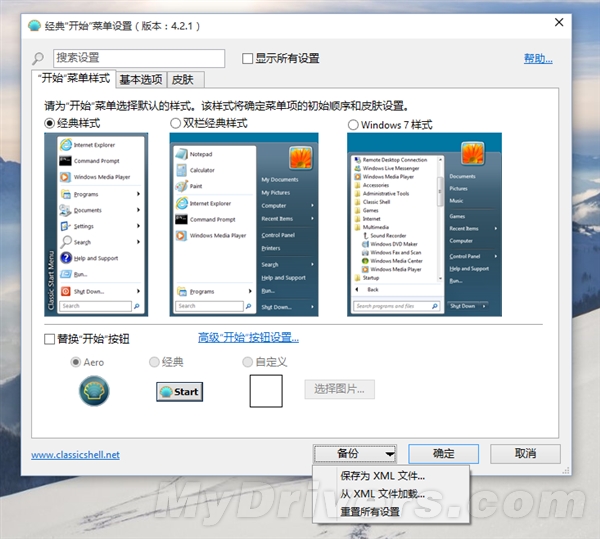600x539 pixels.
Task: Choose 从 XML 文件加载 menu entry
Action: pos(382,494)
